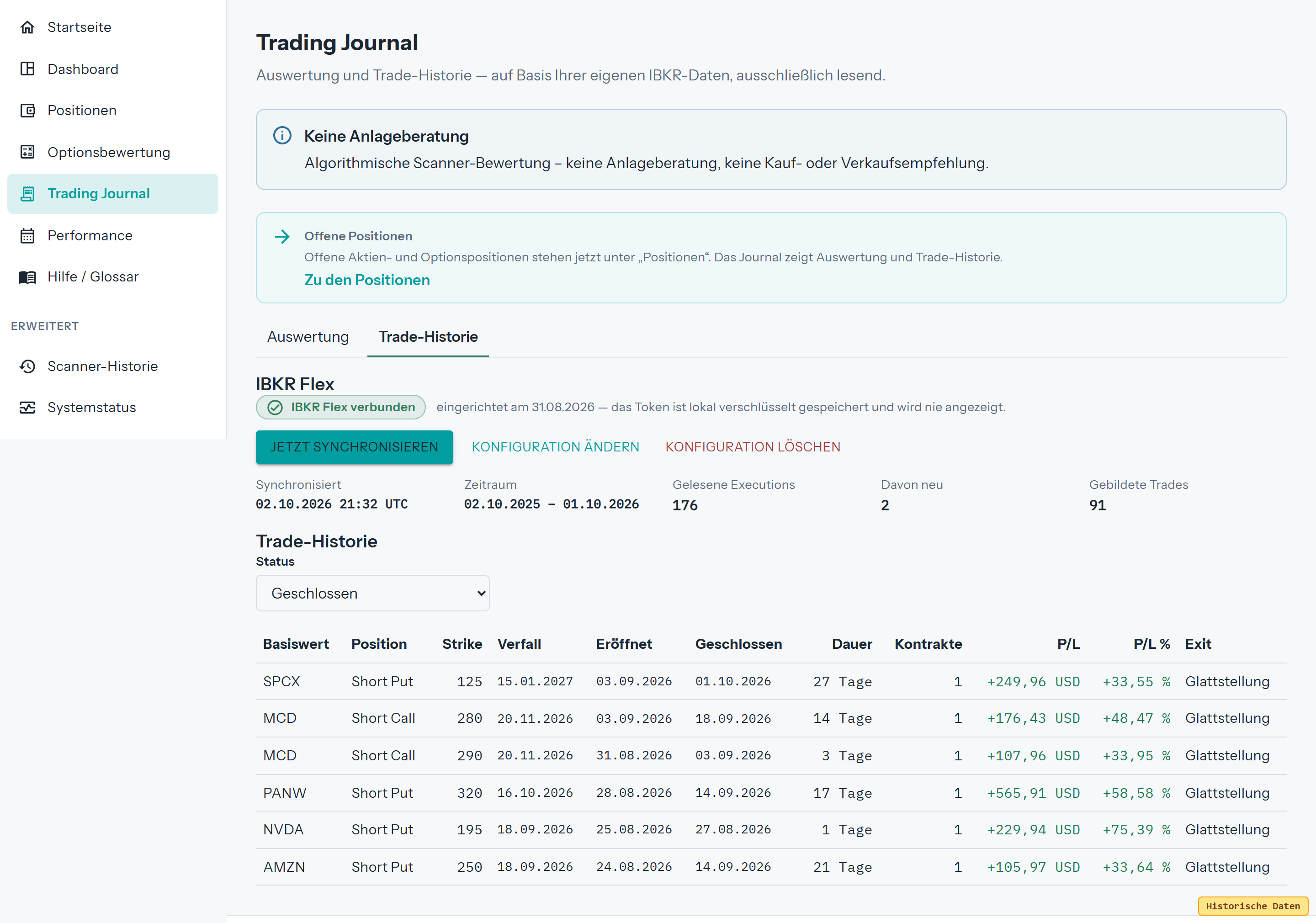Click the Kontrakte column header
Image resolution: width=1316 pixels, height=923 pixels.
928,644
